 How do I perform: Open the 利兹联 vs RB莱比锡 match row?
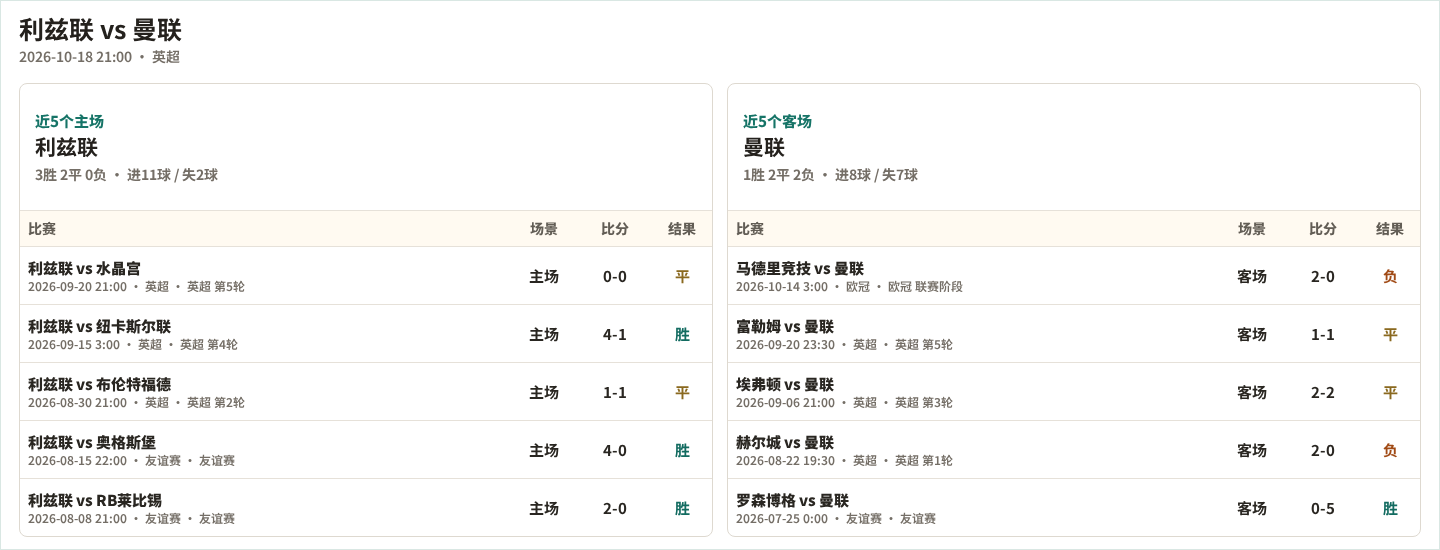tap(366, 508)
